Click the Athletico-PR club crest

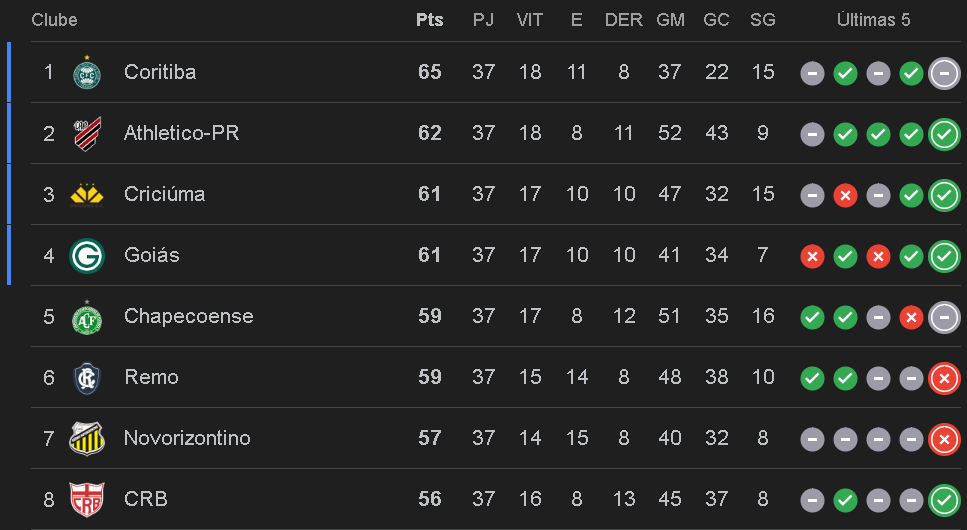click(87, 134)
